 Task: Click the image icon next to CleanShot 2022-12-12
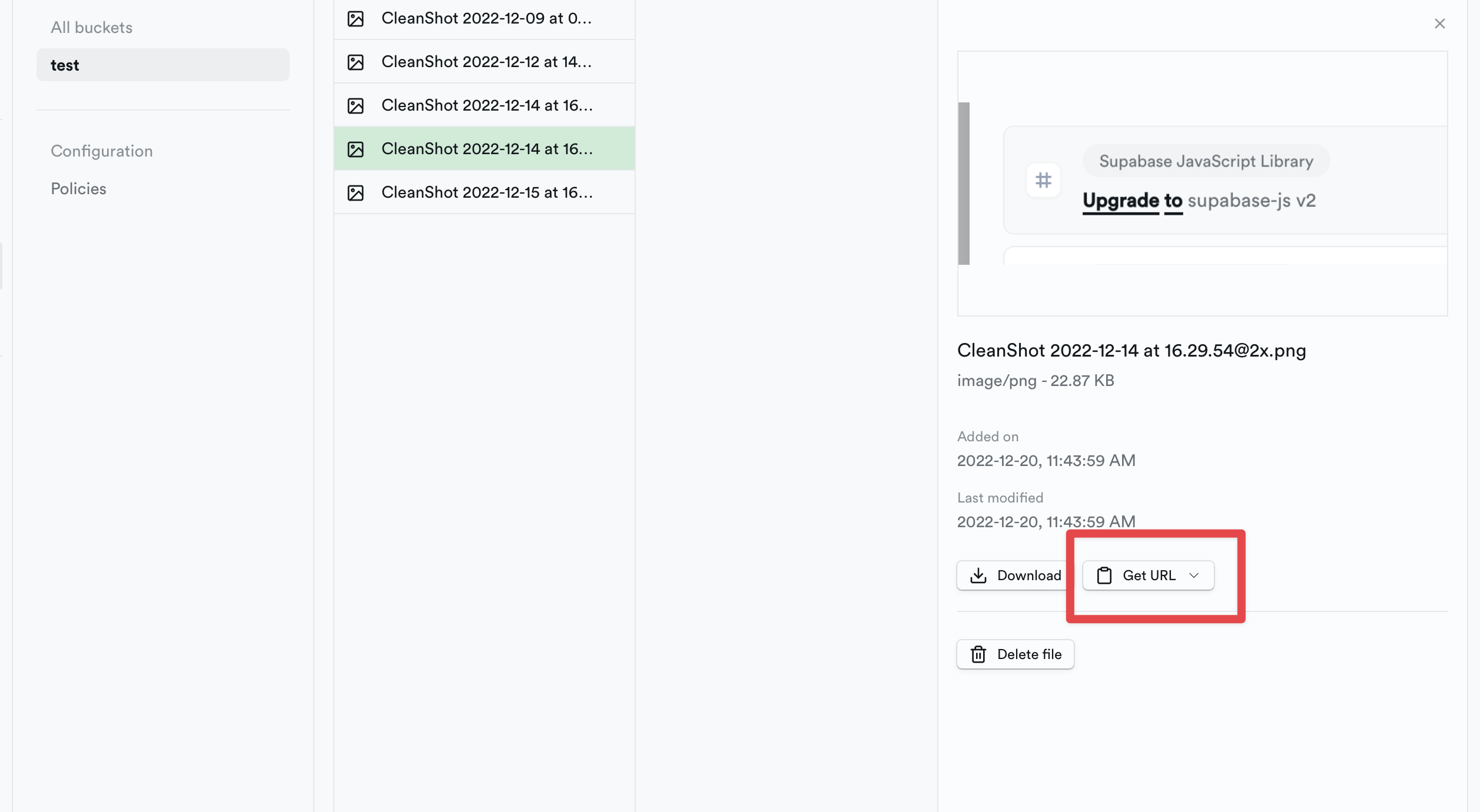pyautogui.click(x=356, y=62)
